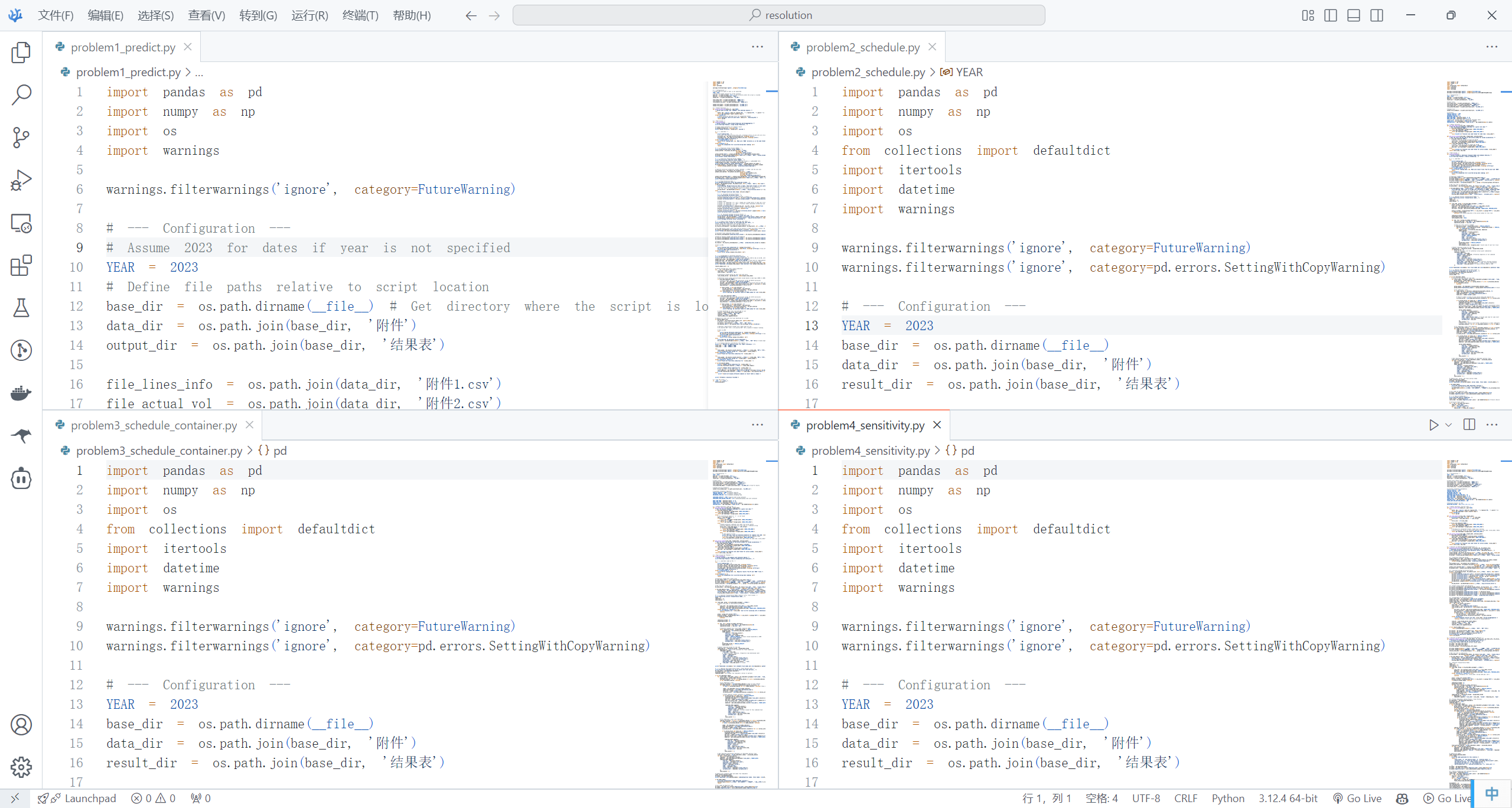Open the Source Control view

point(21,138)
